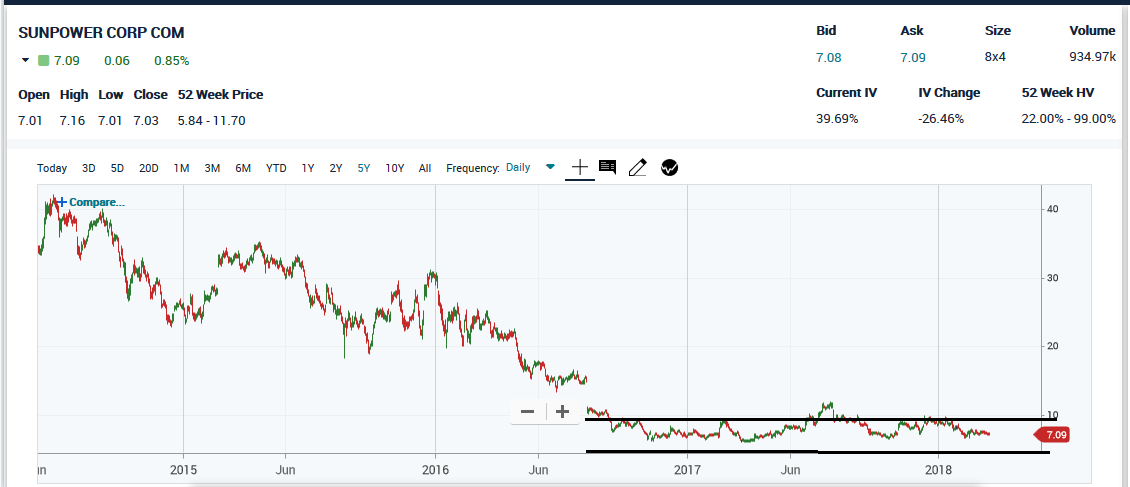Image resolution: width=1130 pixels, height=487 pixels.
Task: Click the Open value 7.01
Action: [30, 120]
